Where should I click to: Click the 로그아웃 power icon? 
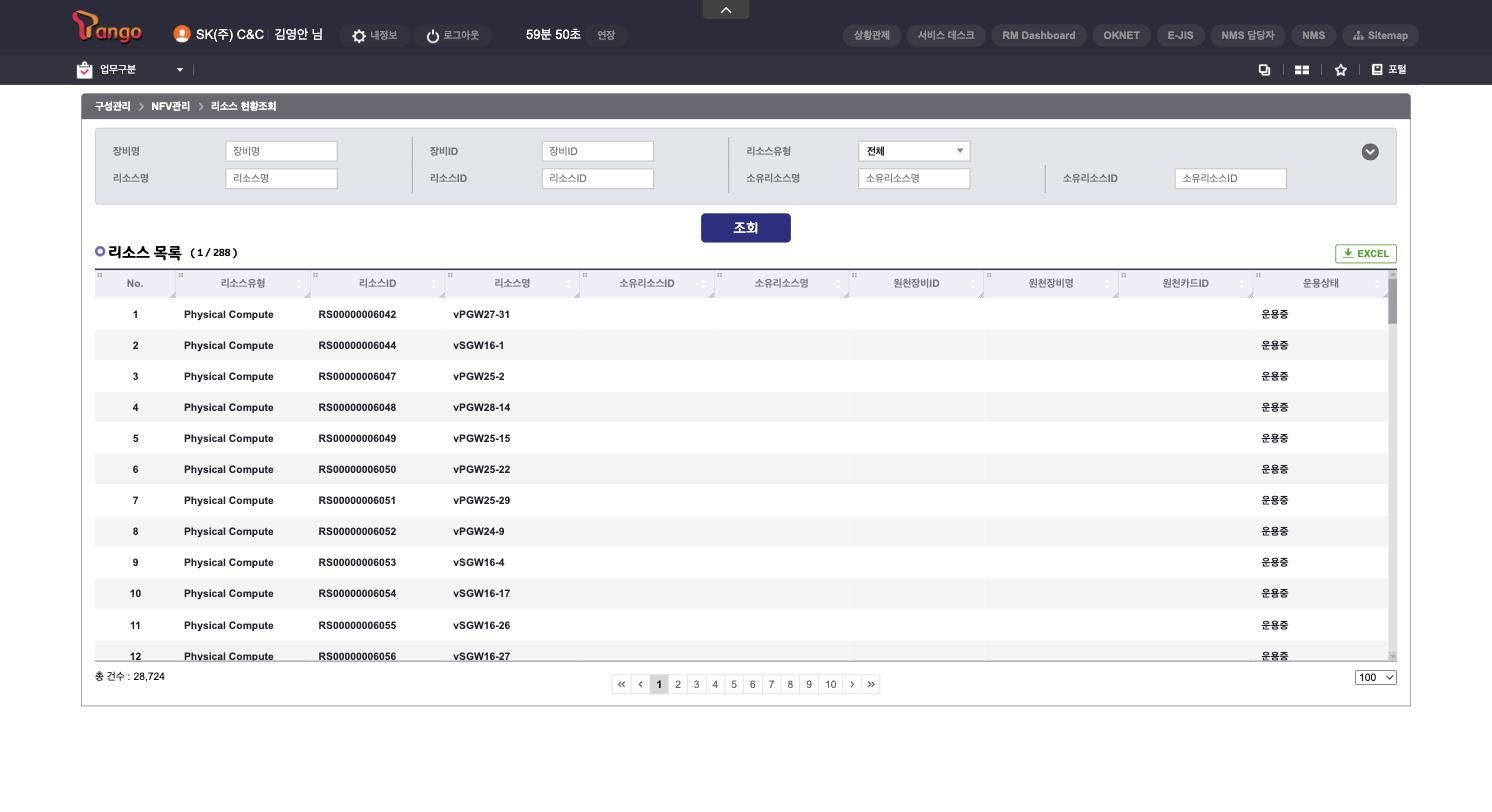coord(433,36)
